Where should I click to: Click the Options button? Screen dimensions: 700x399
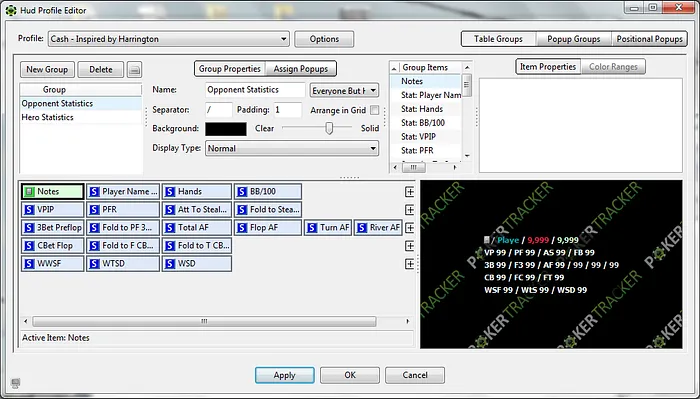pyautogui.click(x=324, y=39)
